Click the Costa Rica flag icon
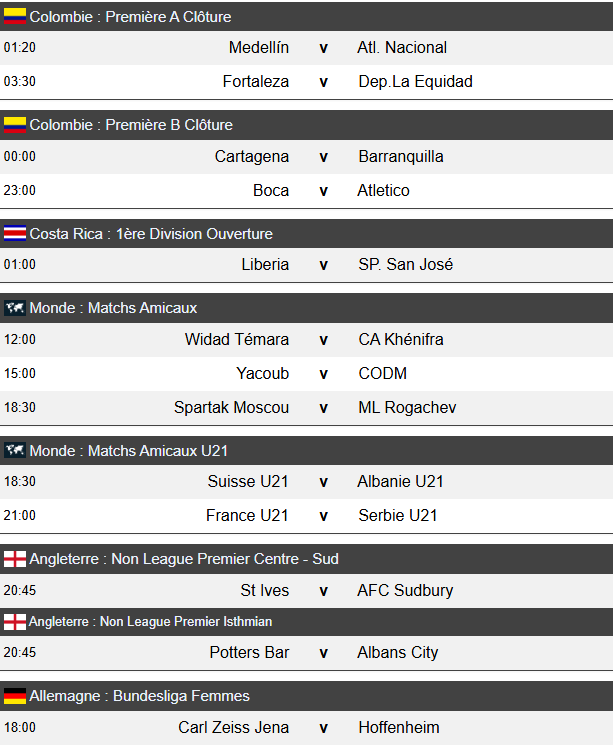 coord(15,234)
